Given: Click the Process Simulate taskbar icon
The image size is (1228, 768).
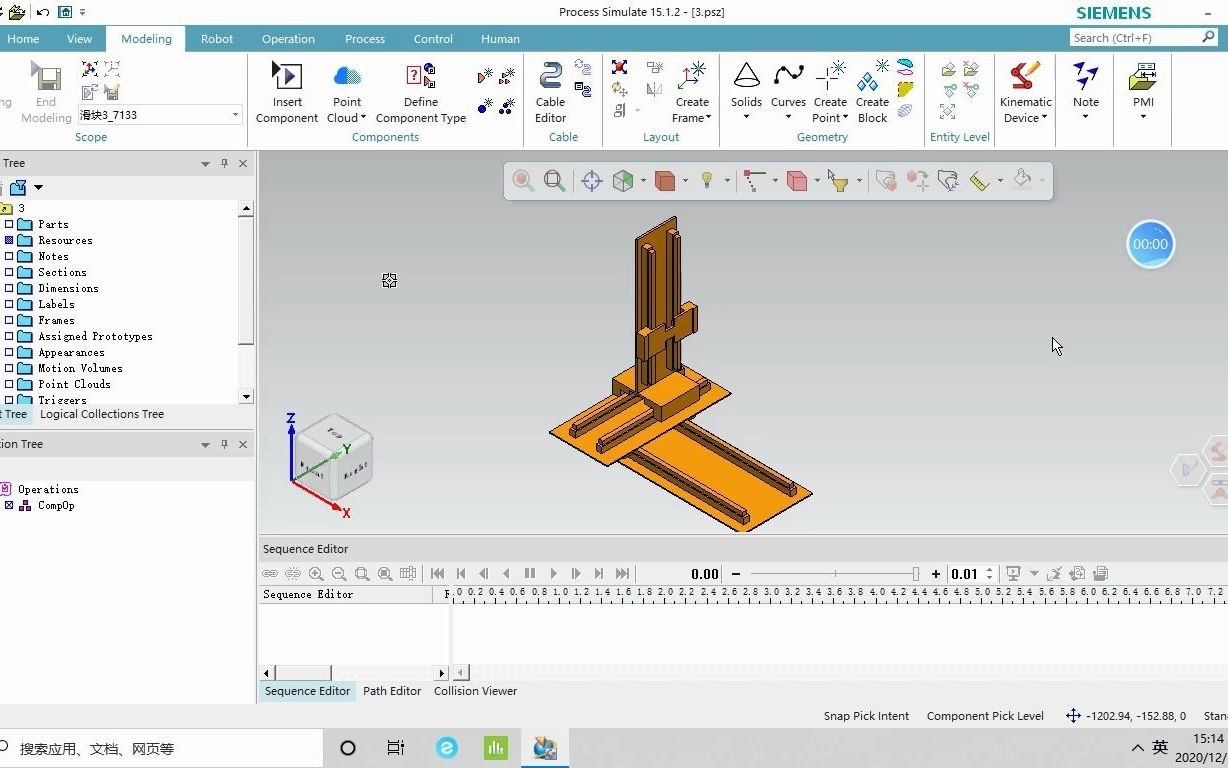Looking at the screenshot, I should click(x=545, y=747).
